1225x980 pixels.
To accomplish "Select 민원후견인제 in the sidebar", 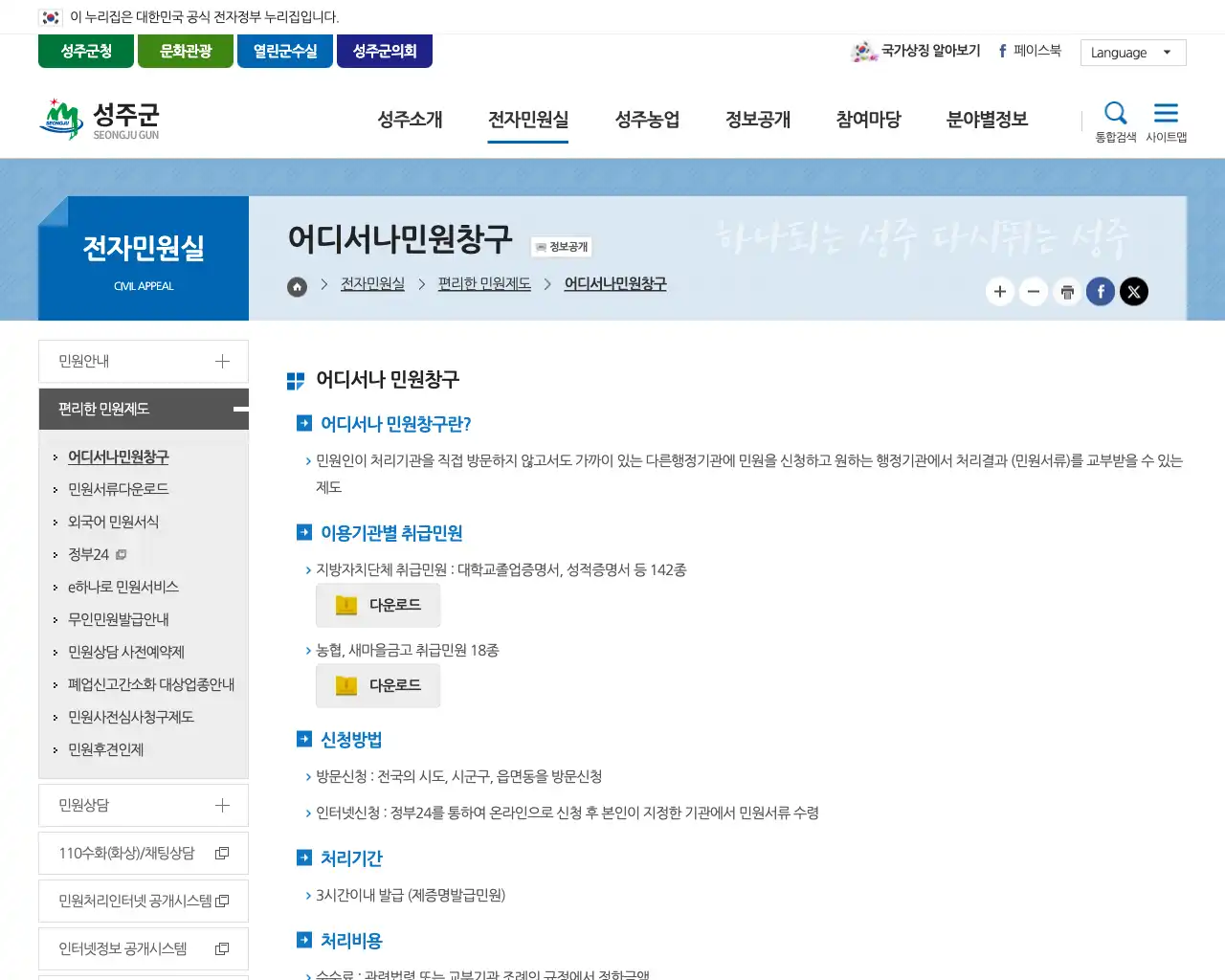I will pyautogui.click(x=106, y=749).
